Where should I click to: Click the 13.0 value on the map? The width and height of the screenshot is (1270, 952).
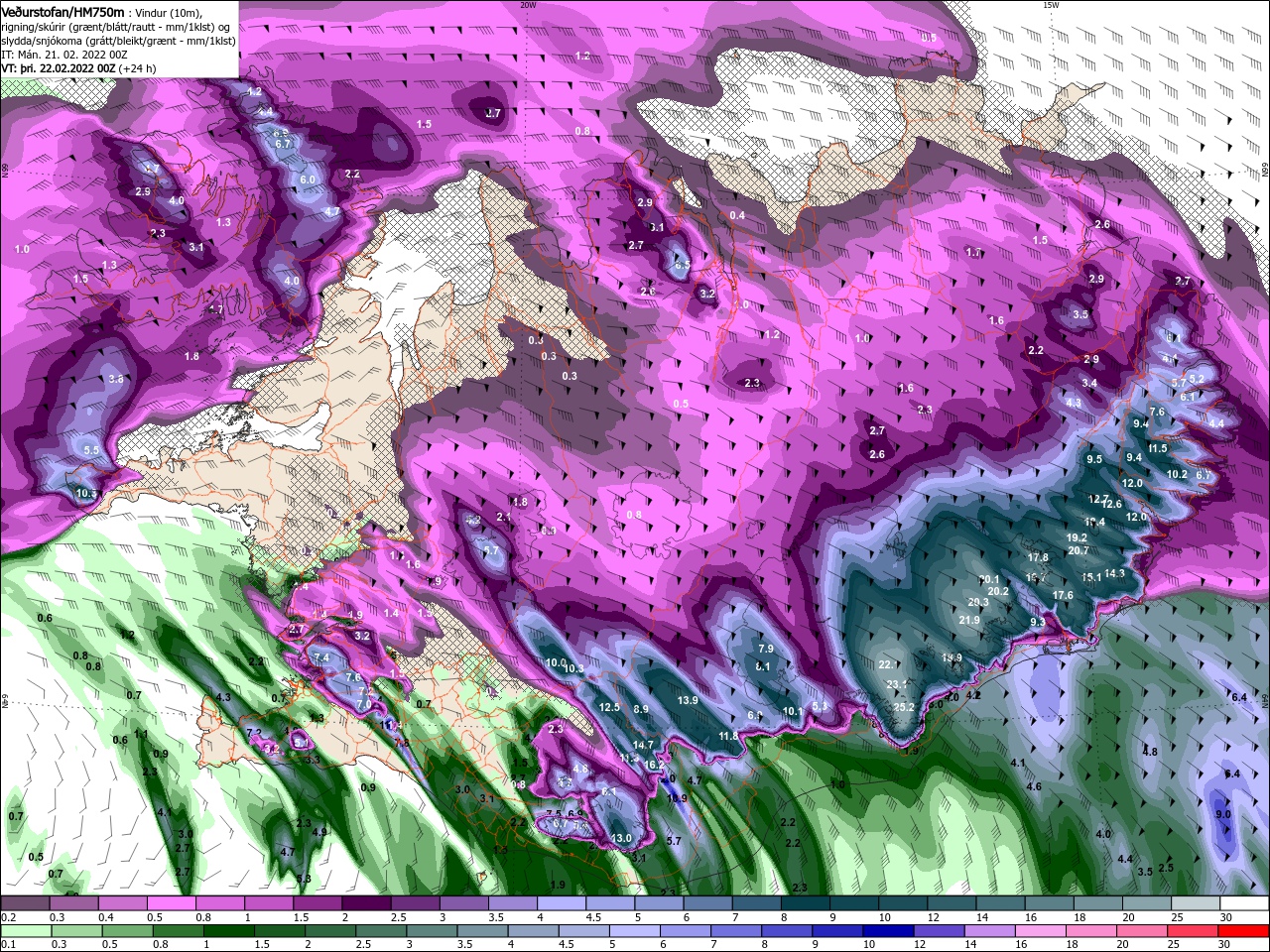click(621, 838)
